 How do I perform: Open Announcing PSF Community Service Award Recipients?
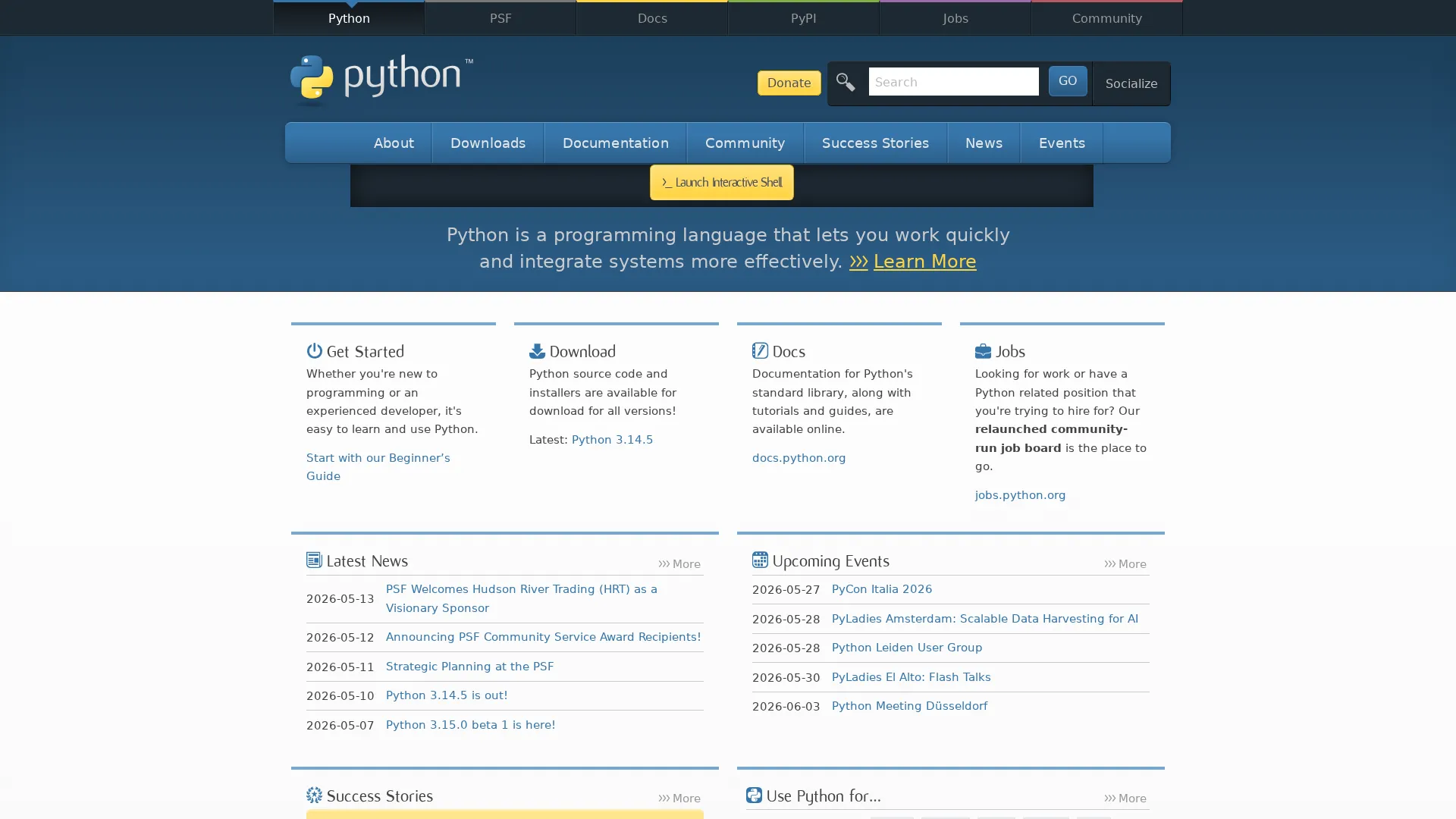pyautogui.click(x=543, y=637)
